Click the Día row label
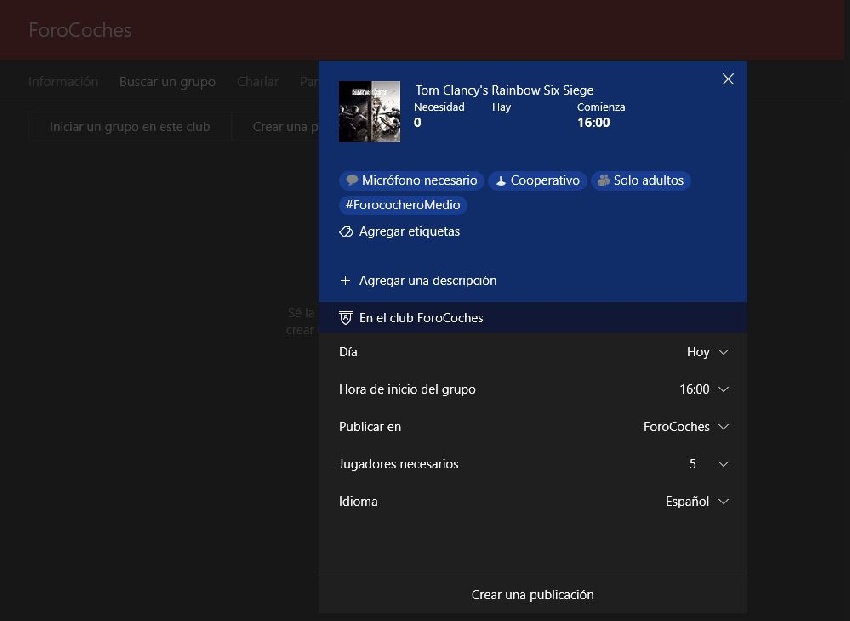 (348, 352)
